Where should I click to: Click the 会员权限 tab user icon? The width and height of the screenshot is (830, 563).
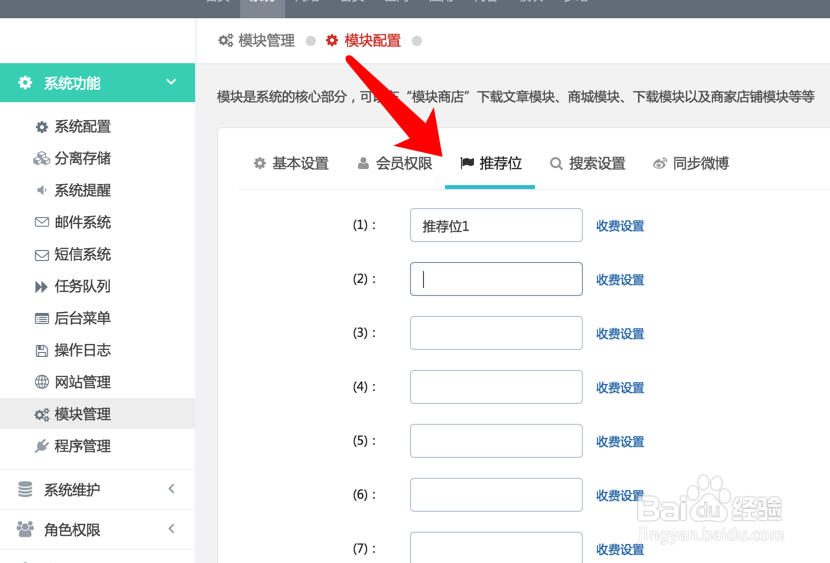(363, 163)
